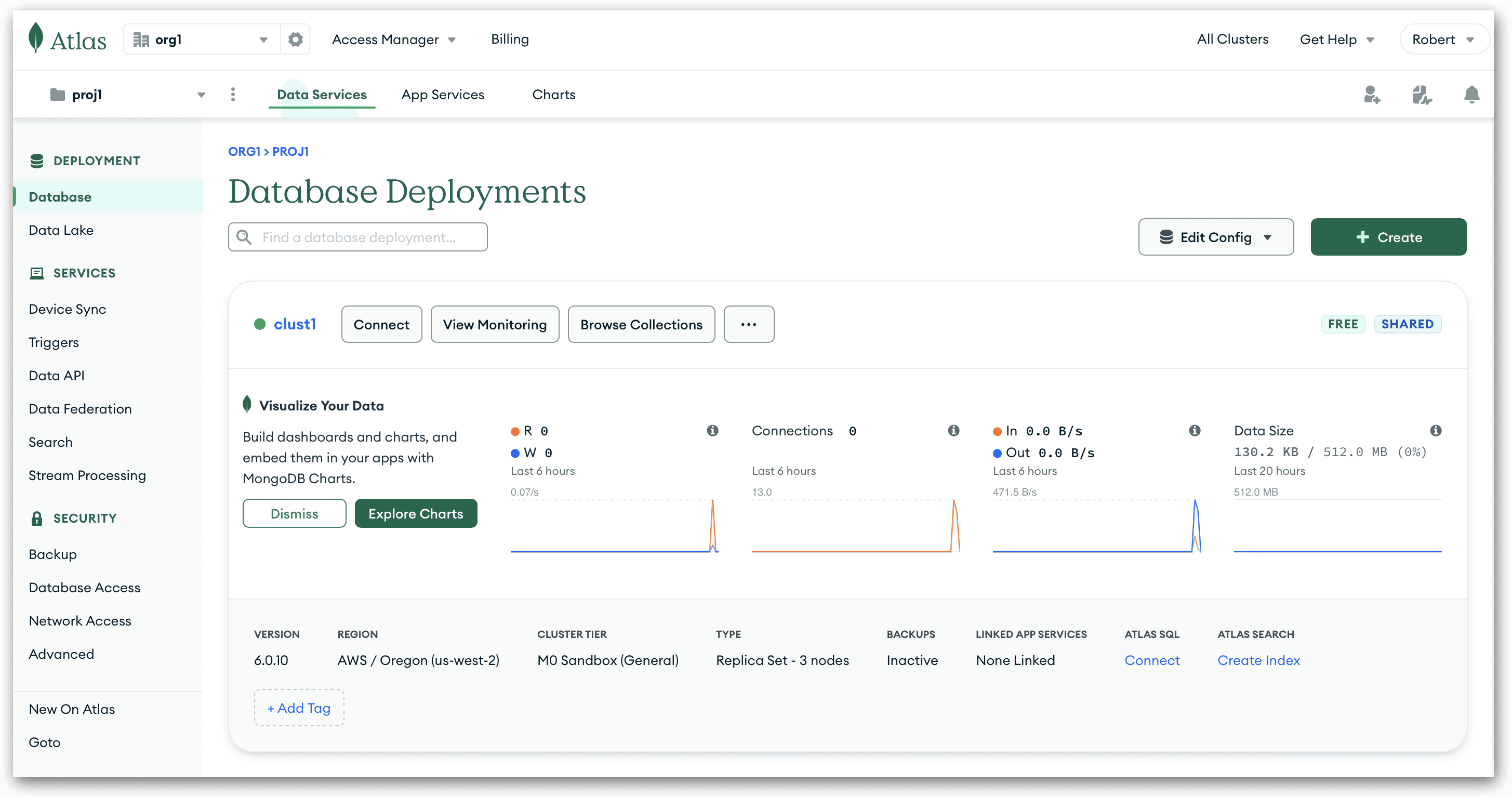Click PROJ1 breadcrumb link
This screenshot has width=1512, height=798.
pyautogui.click(x=290, y=151)
